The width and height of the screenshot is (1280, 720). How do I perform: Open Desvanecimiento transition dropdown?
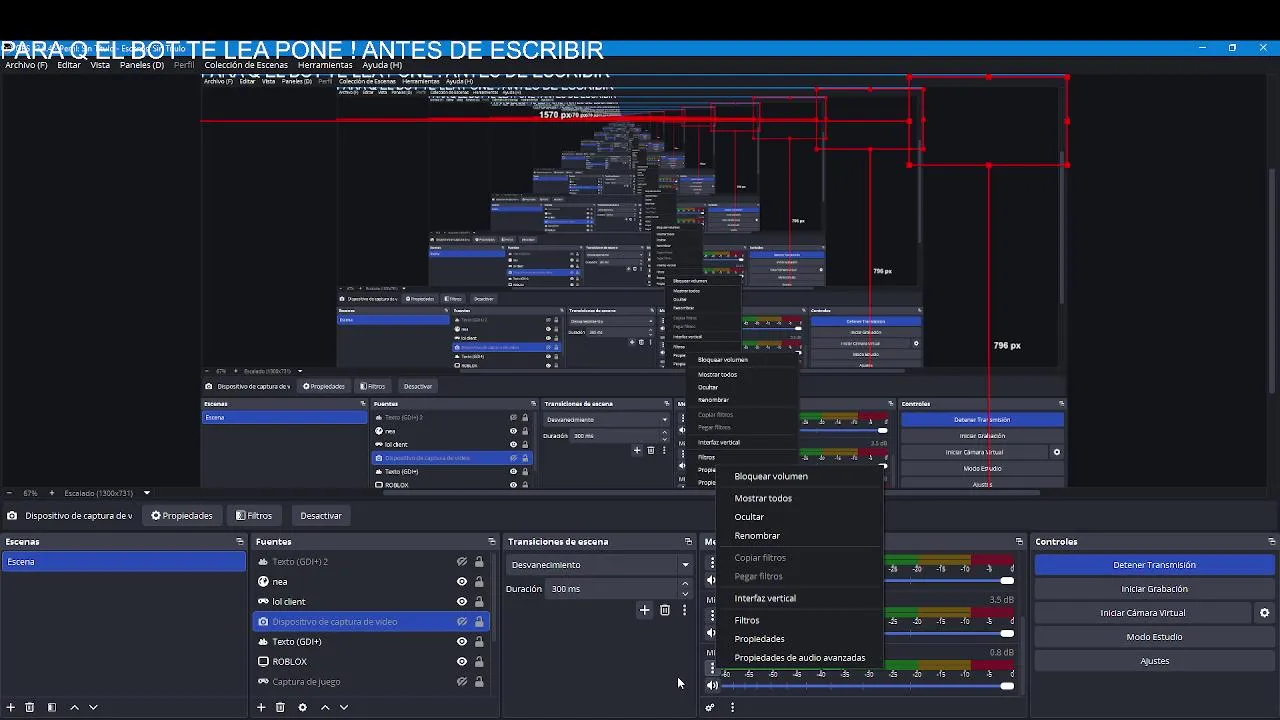coord(599,565)
